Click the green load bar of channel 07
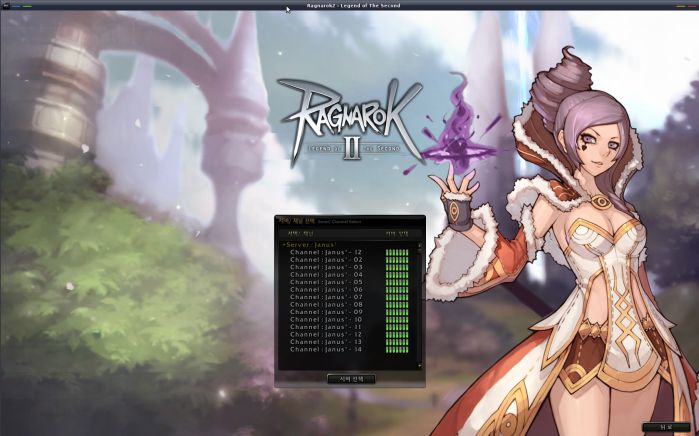 pos(397,297)
